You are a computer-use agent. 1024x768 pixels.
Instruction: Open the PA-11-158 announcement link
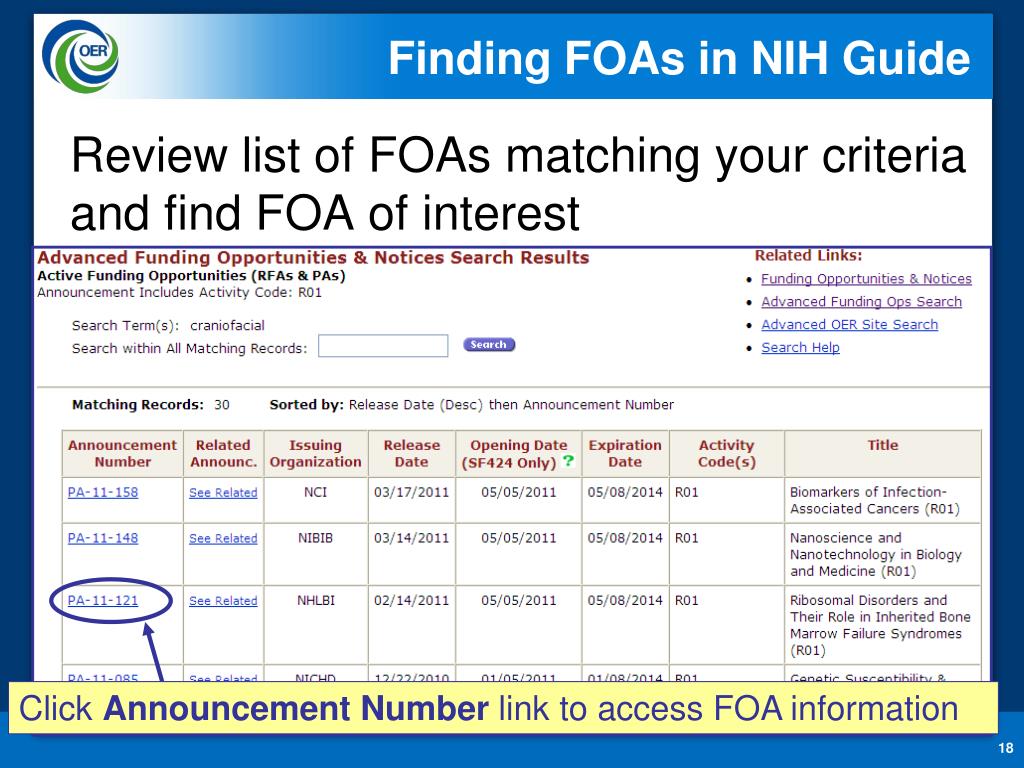[103, 492]
